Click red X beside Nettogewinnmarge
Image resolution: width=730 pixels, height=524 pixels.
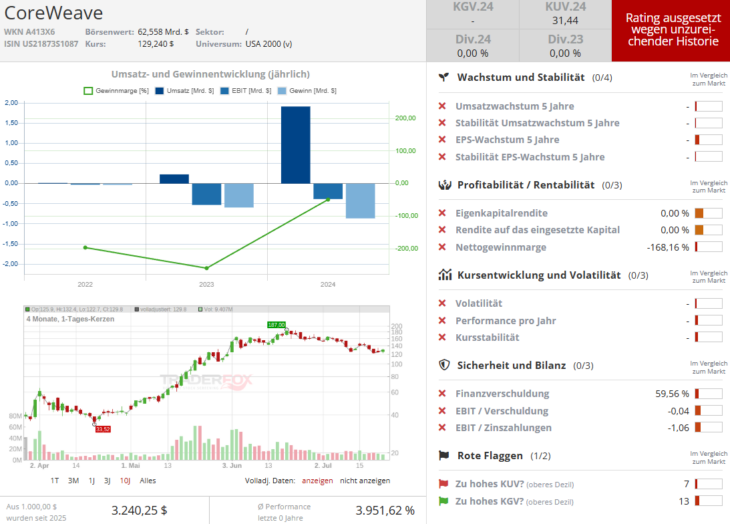pos(442,247)
